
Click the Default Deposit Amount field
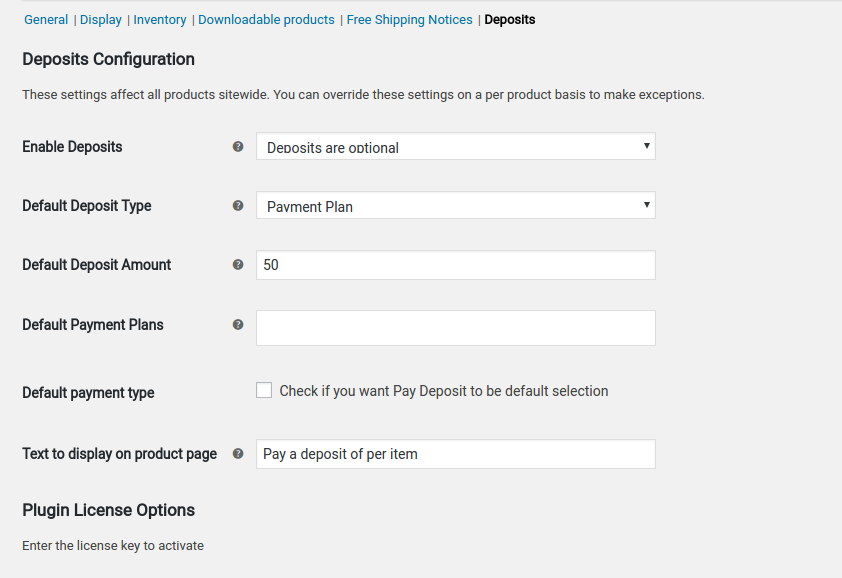click(455, 265)
